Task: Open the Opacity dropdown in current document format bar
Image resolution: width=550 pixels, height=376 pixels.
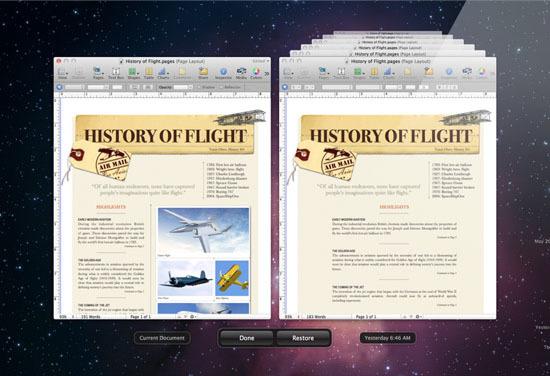Action: coord(183,87)
